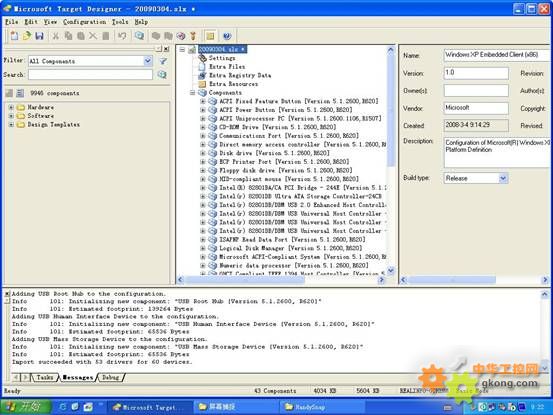553x415 pixels.
Task: Click the Name field in properties
Action: click(x=497, y=55)
